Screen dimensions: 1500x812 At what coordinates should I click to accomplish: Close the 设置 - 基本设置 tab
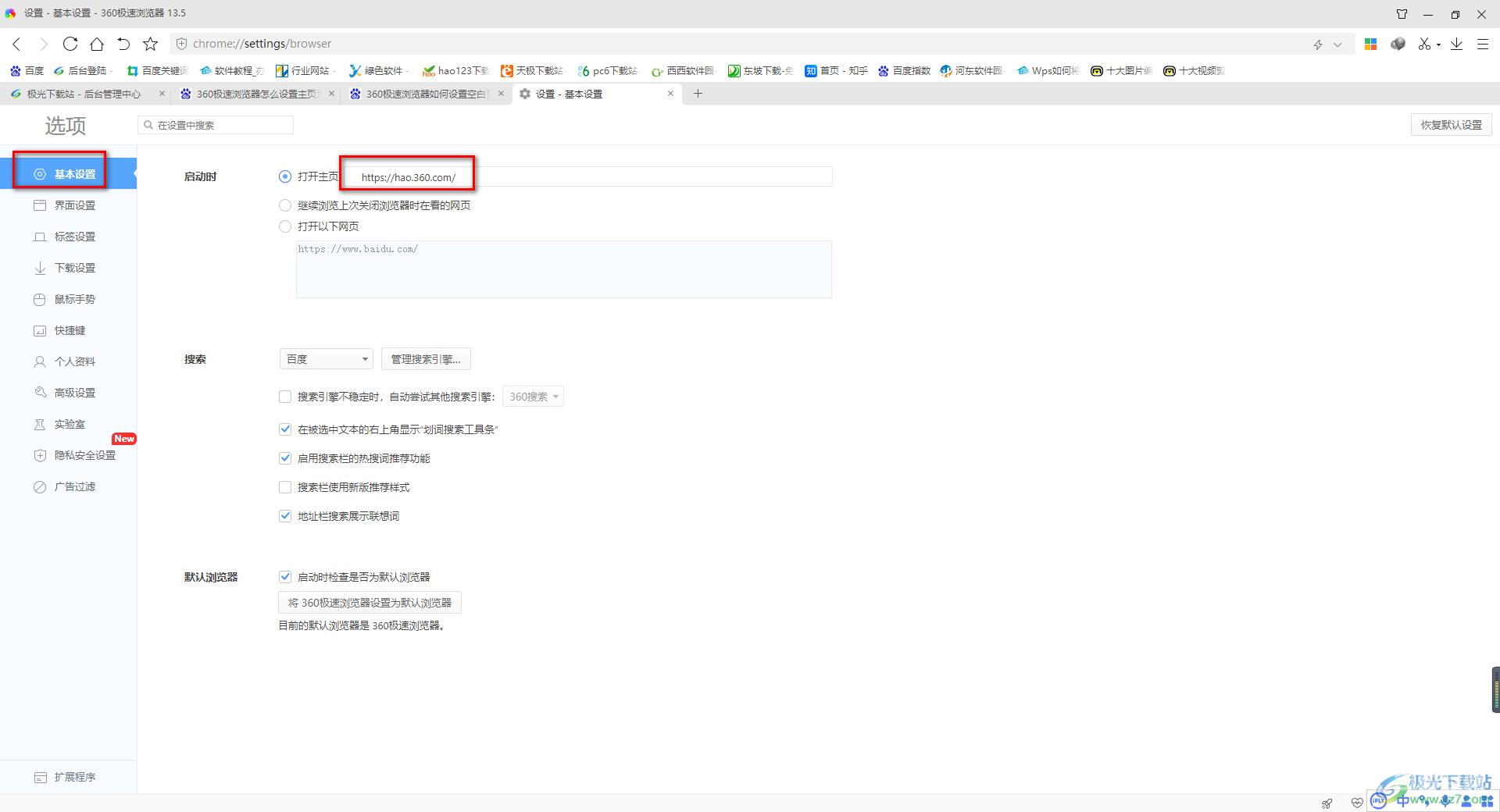point(670,94)
